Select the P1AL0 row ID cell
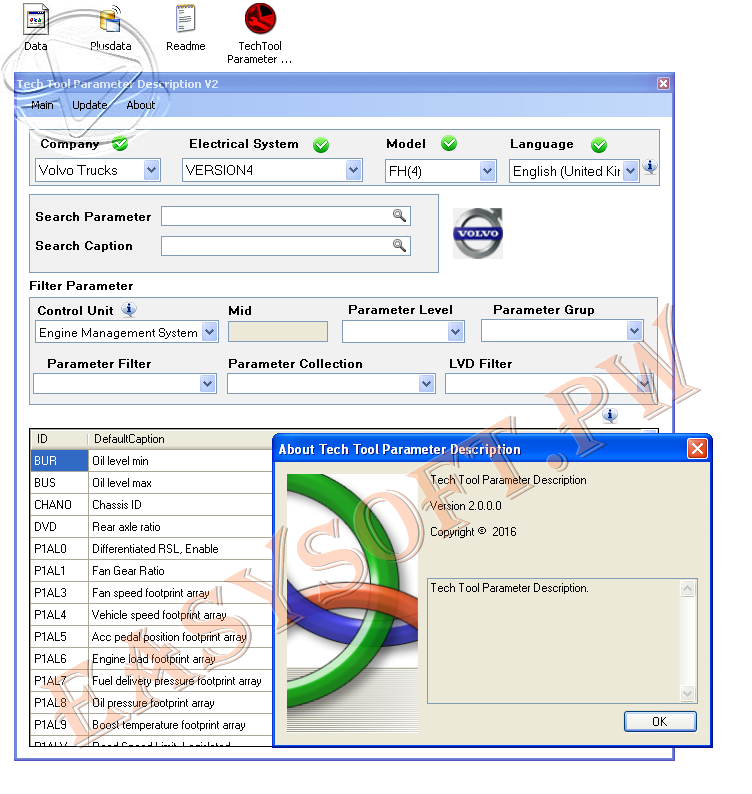 pyautogui.click(x=59, y=549)
